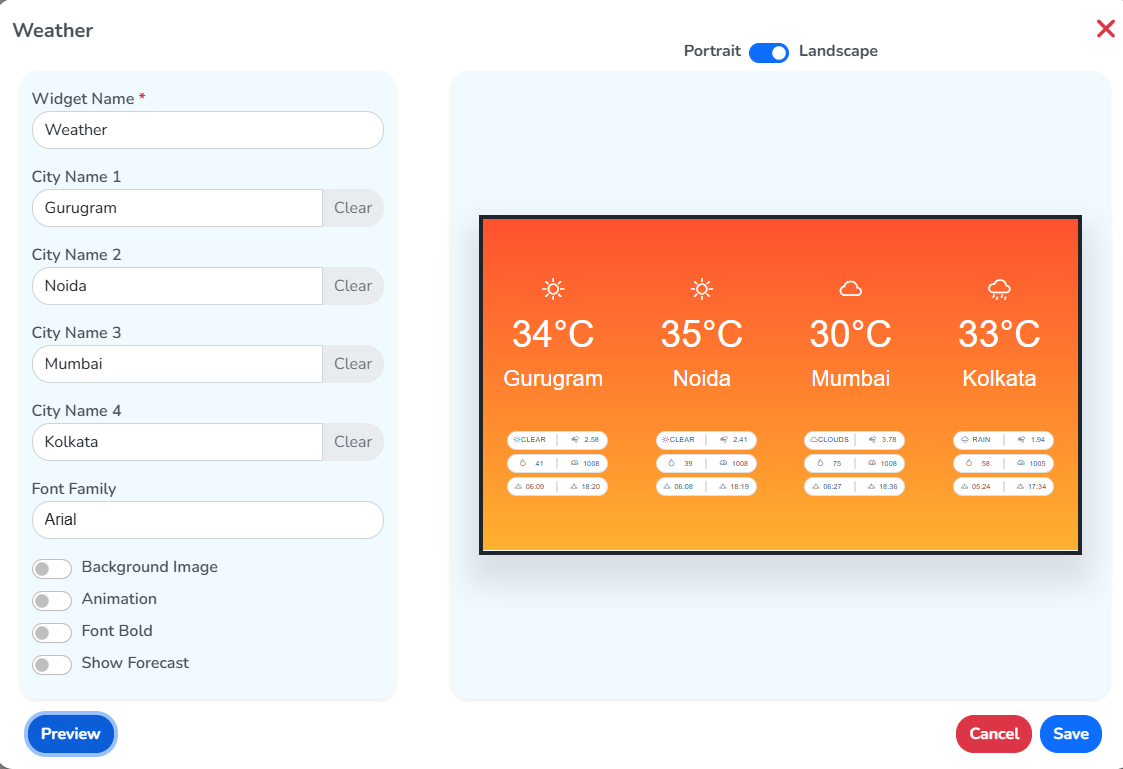The image size is (1123, 769).
Task: Turn on the Font Bold switch
Action: tap(52, 633)
